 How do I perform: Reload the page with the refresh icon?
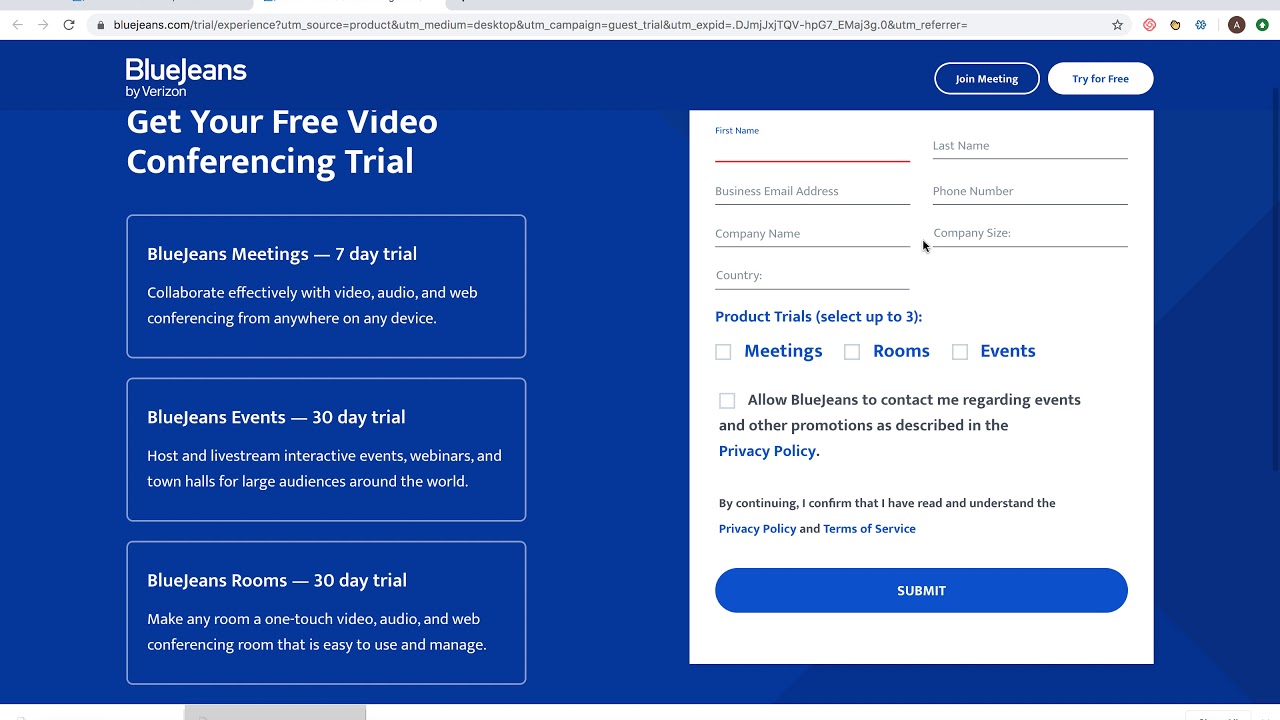point(69,25)
